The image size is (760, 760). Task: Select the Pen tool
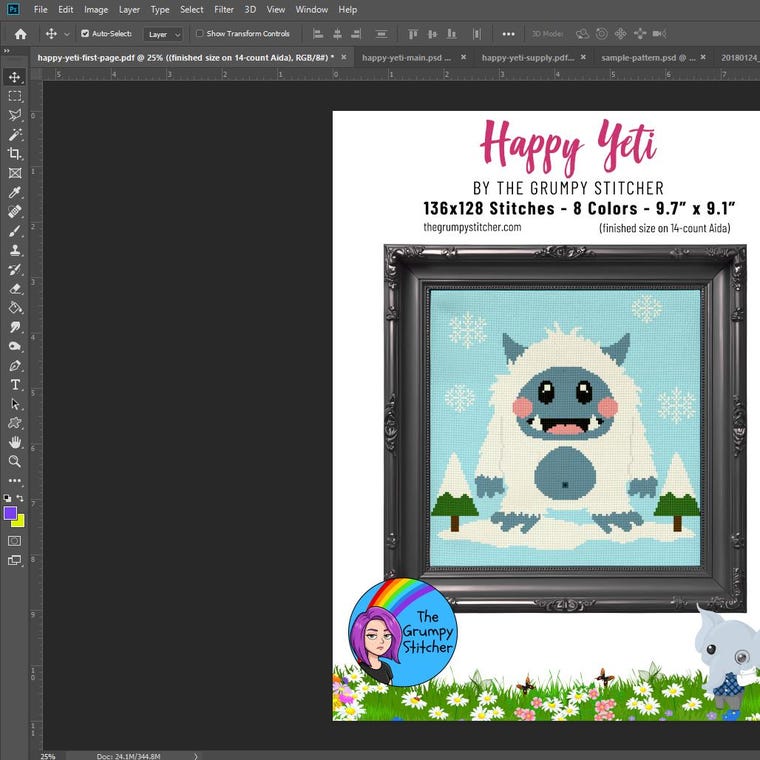(x=15, y=365)
